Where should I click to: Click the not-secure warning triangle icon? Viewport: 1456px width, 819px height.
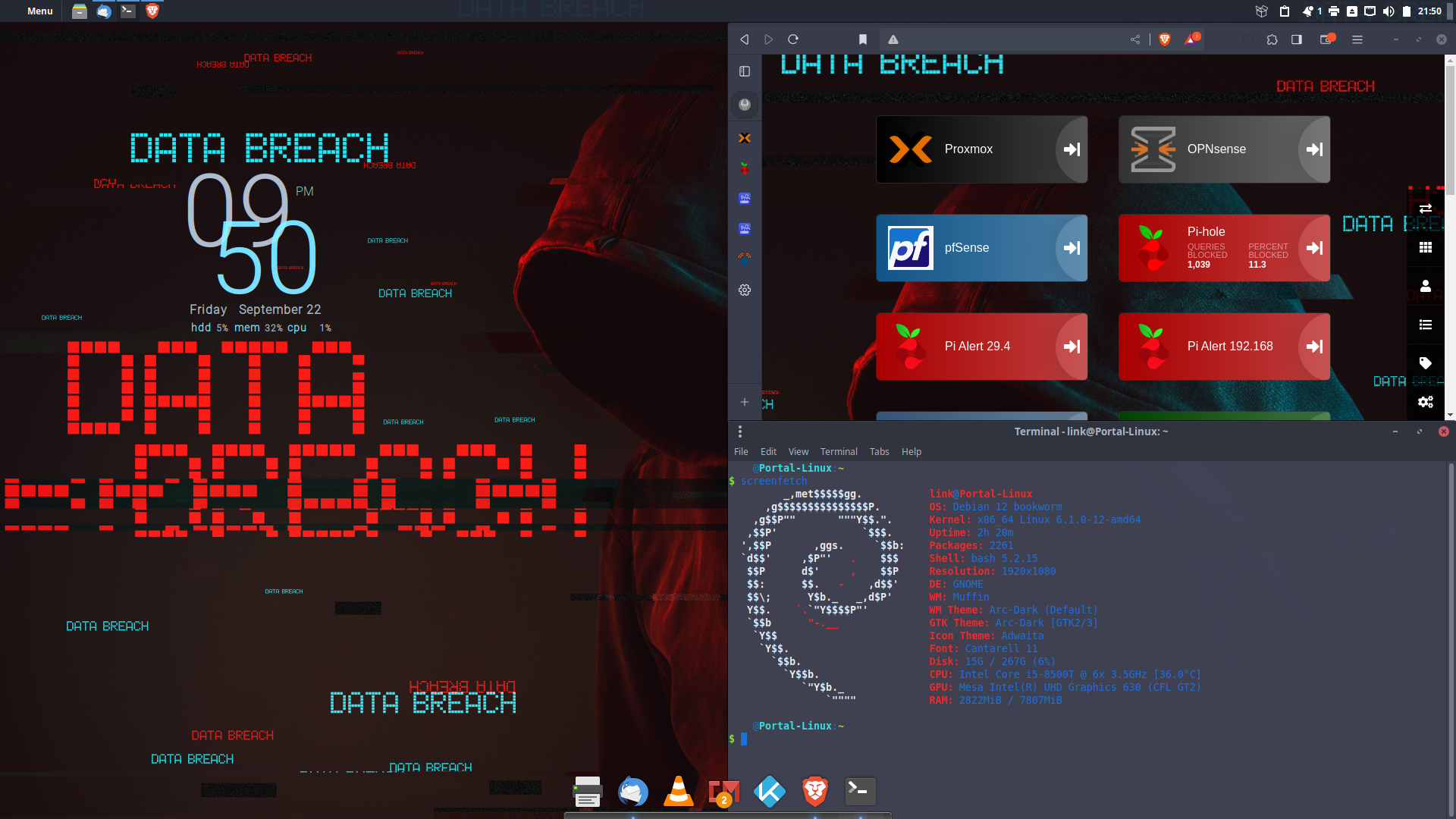(x=893, y=39)
